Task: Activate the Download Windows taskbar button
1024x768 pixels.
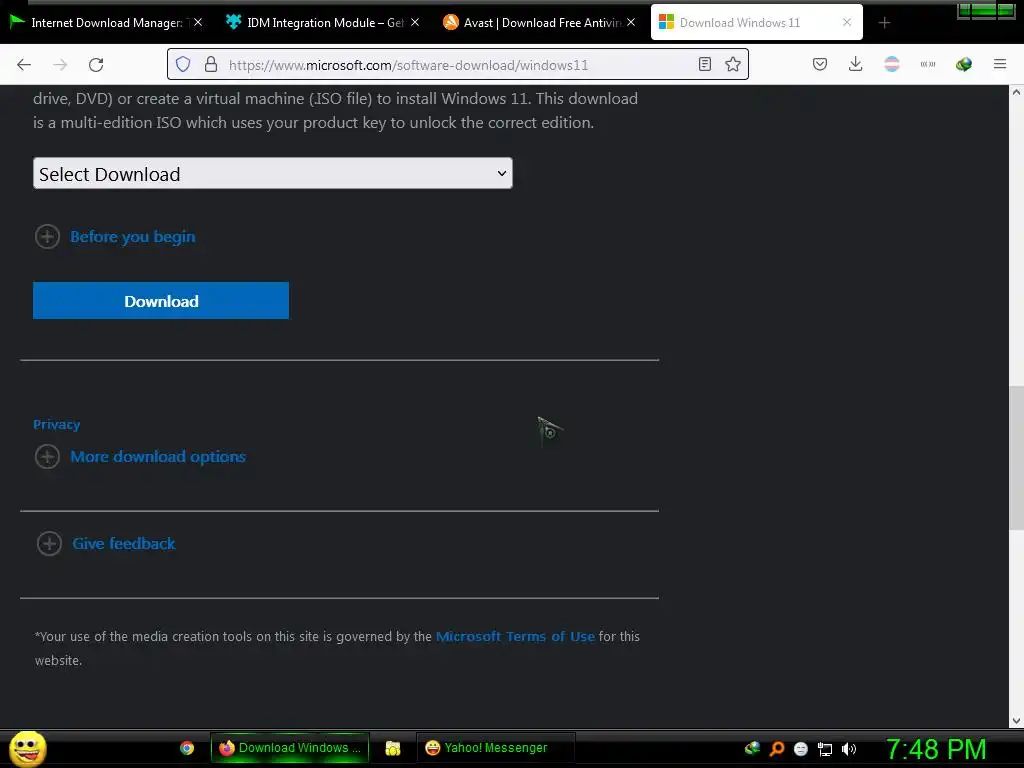Action: 290,748
